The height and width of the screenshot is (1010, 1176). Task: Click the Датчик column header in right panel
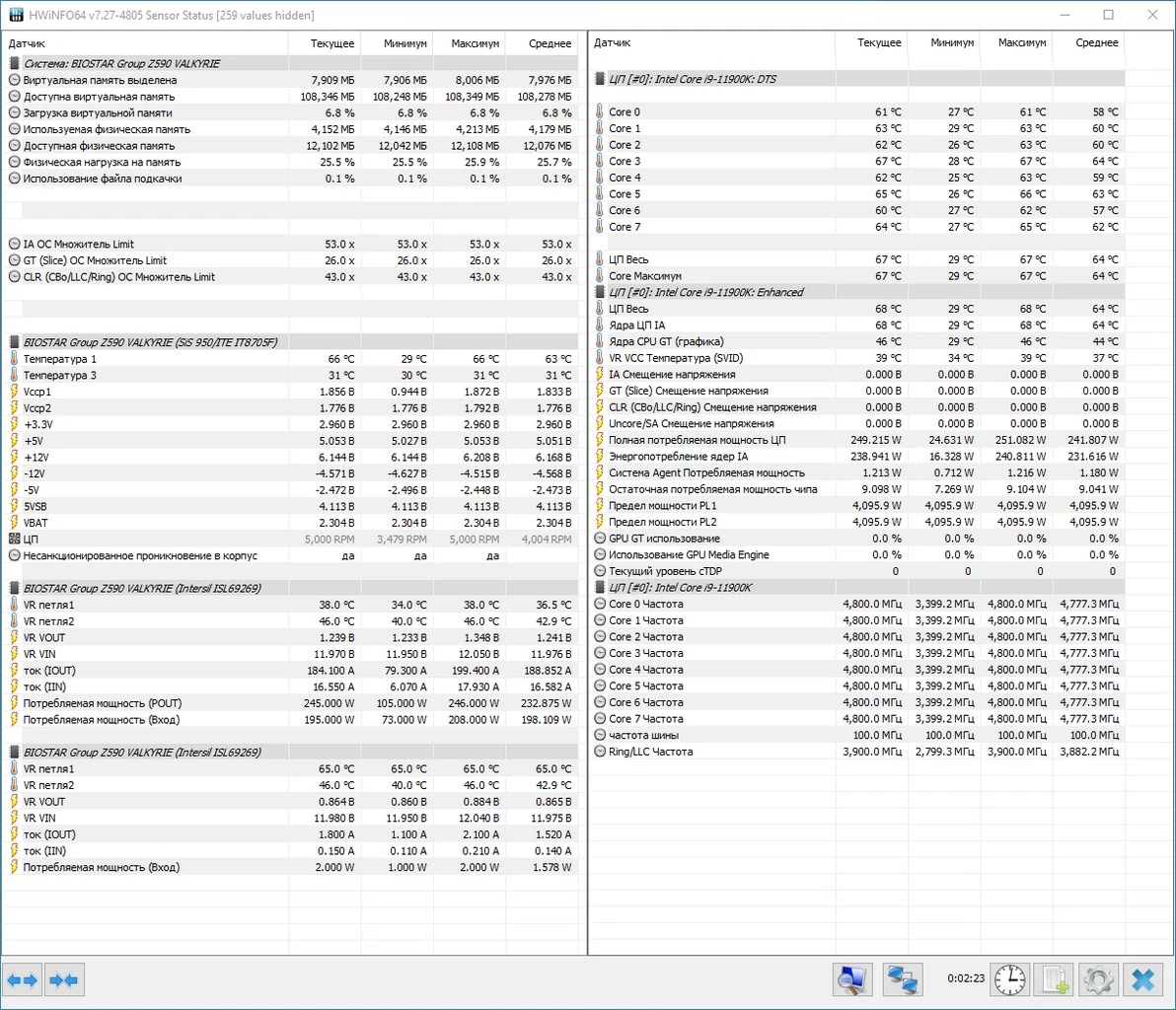pos(613,42)
